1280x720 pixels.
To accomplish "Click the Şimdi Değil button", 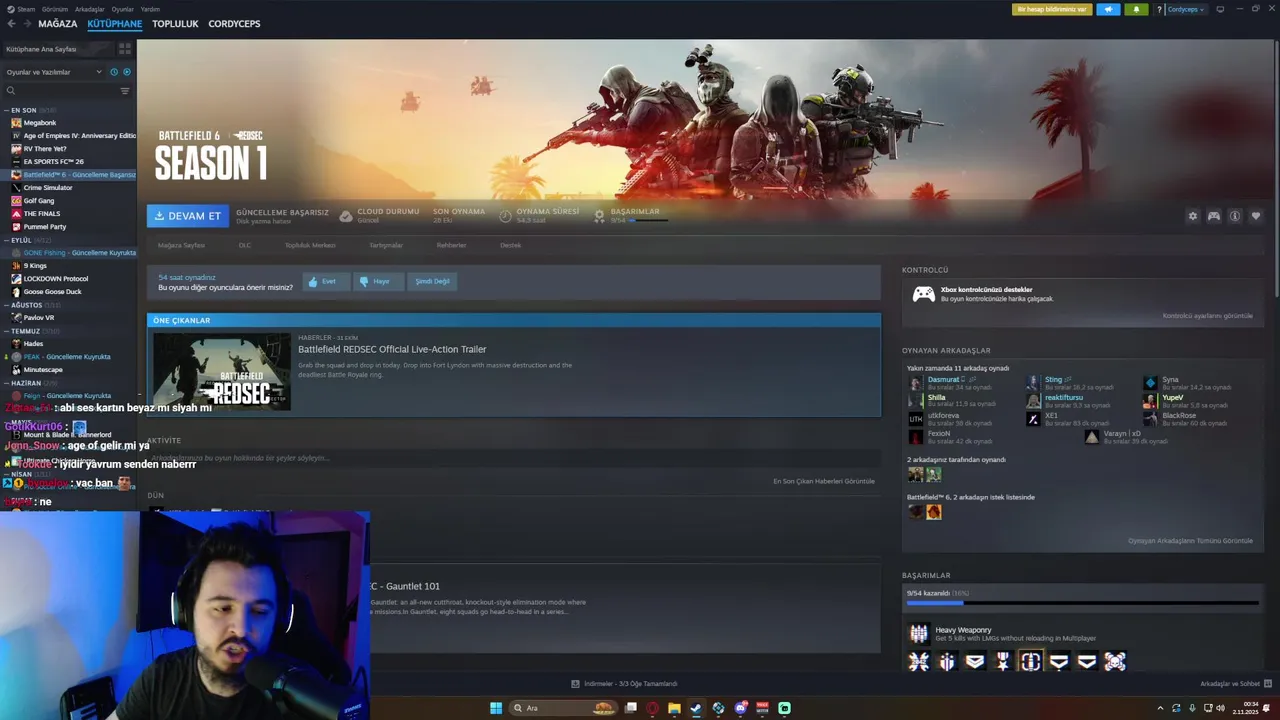I will coord(432,281).
